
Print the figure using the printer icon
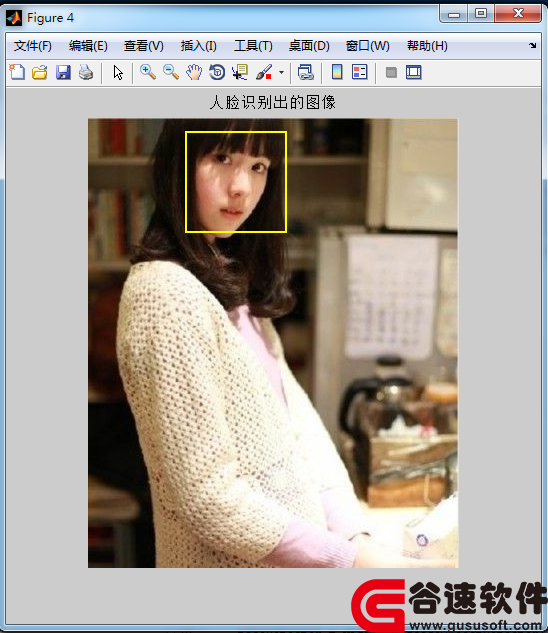[x=86, y=73]
